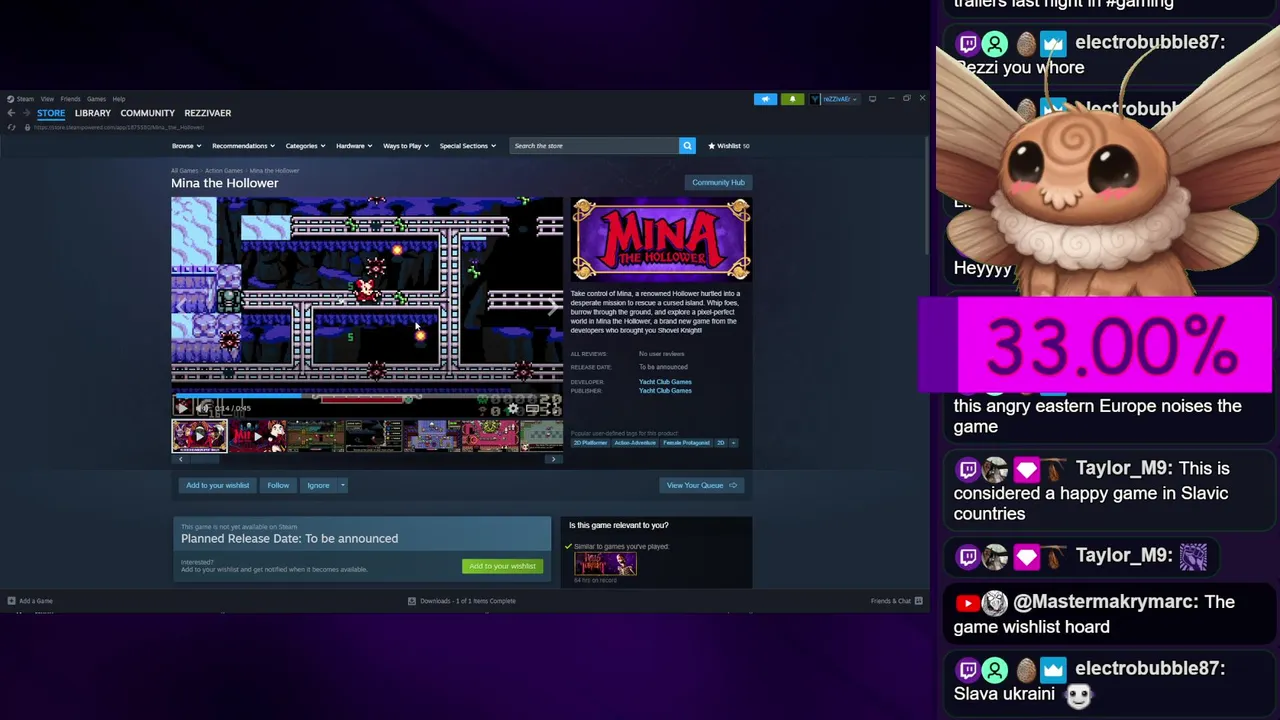Open Wishlist star link in store bar

729,146
